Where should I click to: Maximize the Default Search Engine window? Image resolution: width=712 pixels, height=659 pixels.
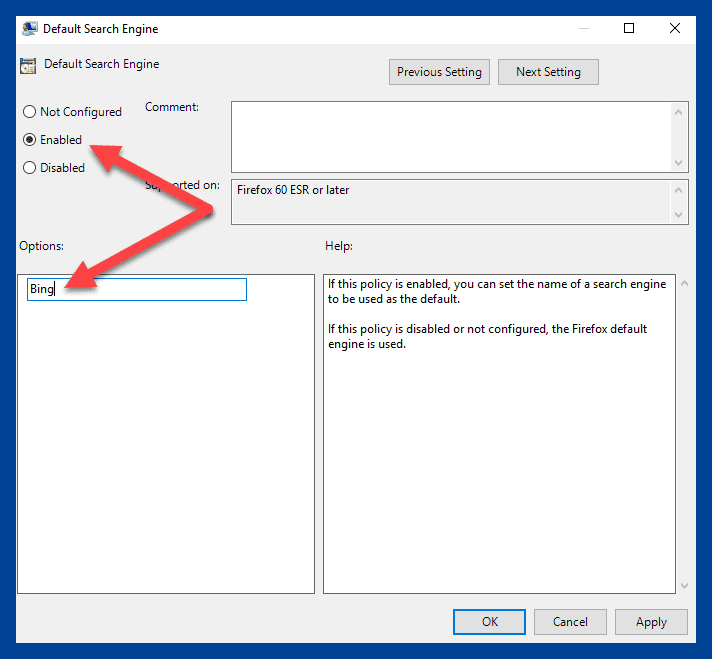coord(629,28)
